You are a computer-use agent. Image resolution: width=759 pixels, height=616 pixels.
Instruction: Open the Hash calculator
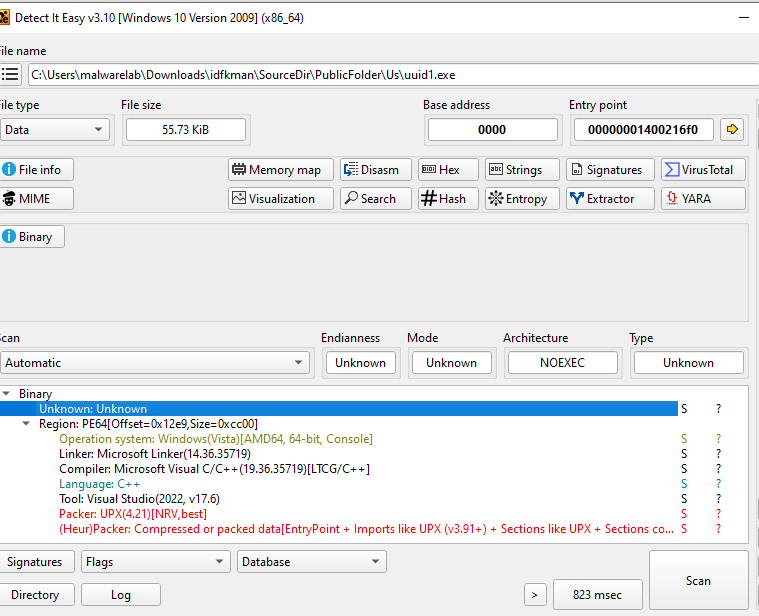pyautogui.click(x=448, y=199)
